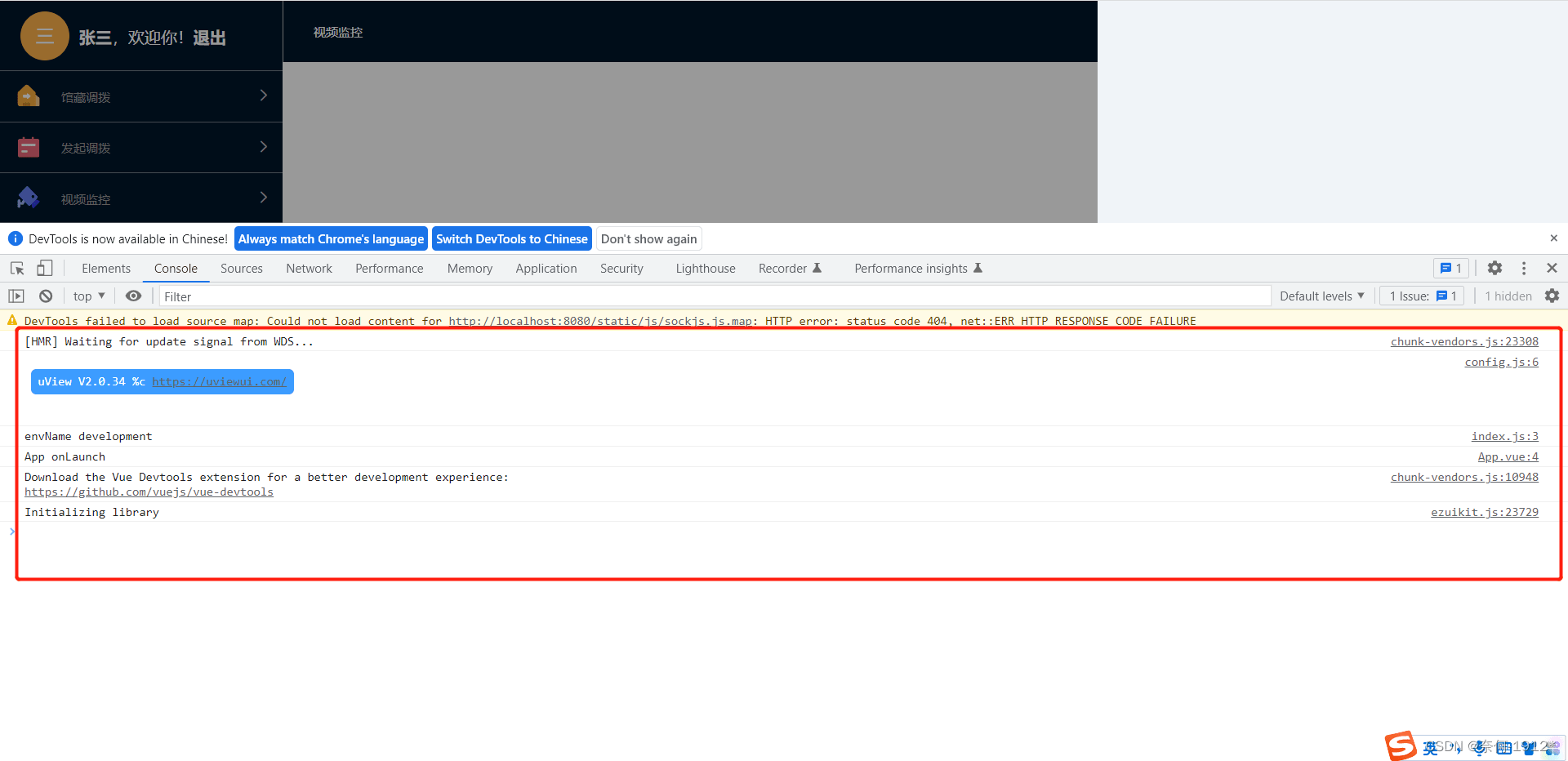1568x761 pixels.
Task: Clear the console with the ban icon
Action: (x=46, y=296)
